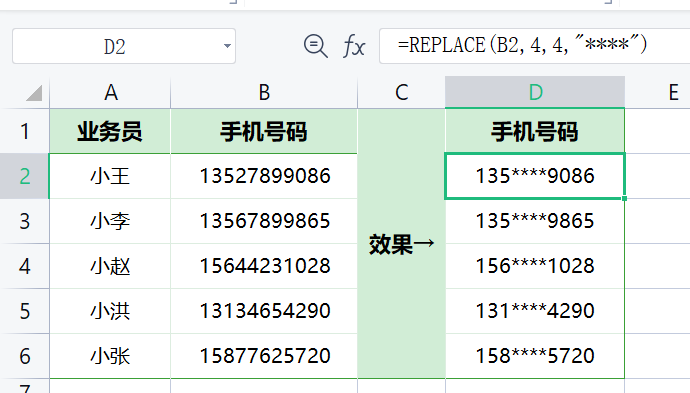Select column B header

tap(264, 92)
